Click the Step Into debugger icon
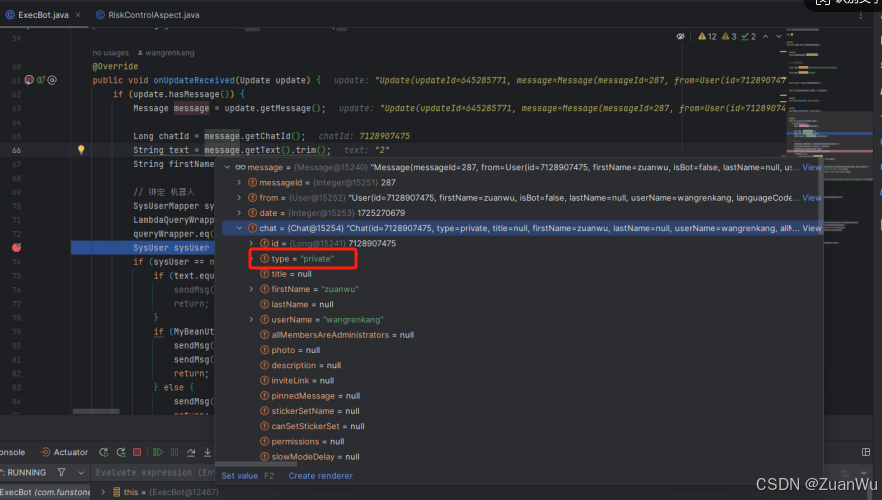Viewport: 882px width, 500px height. (208, 452)
